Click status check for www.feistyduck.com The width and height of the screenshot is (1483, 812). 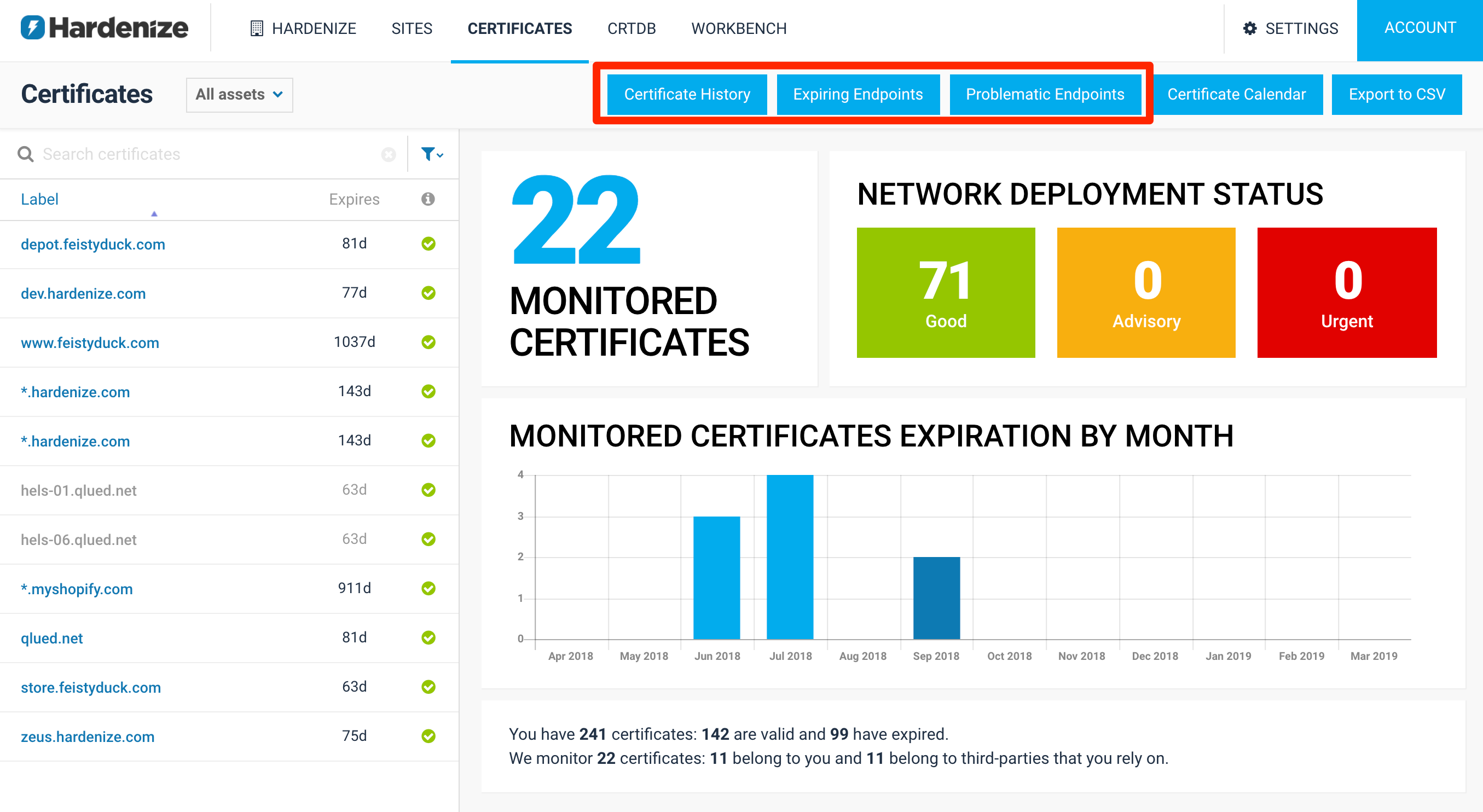(x=428, y=343)
